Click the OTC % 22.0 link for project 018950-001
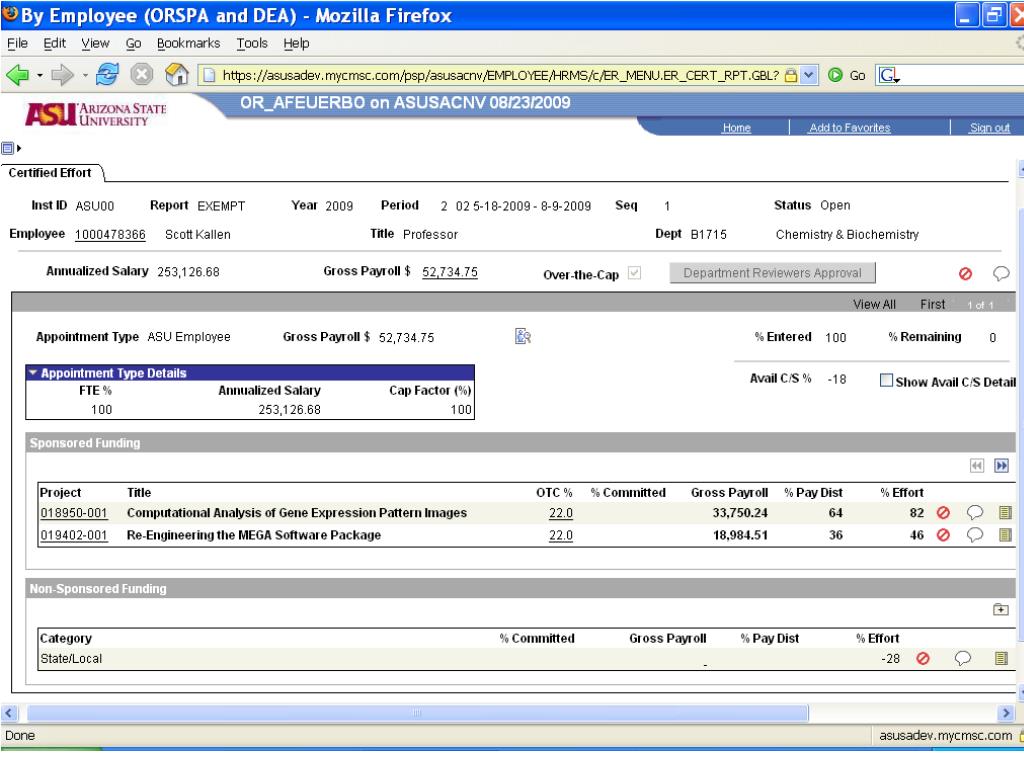 [x=560, y=513]
